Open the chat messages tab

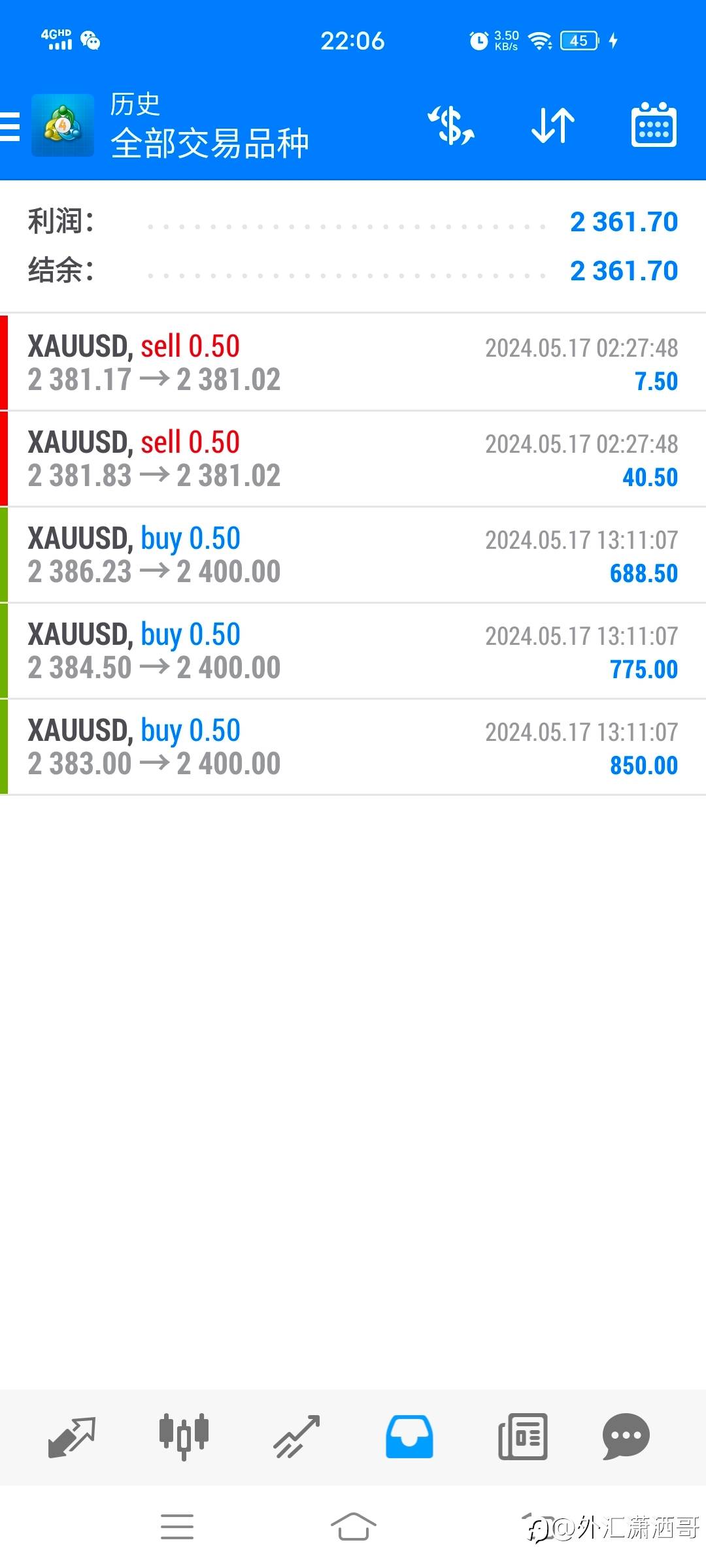pyautogui.click(x=626, y=1436)
